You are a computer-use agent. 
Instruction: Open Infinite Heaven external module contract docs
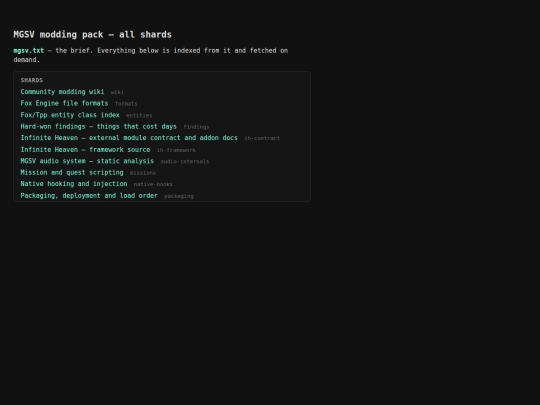[x=129, y=138]
